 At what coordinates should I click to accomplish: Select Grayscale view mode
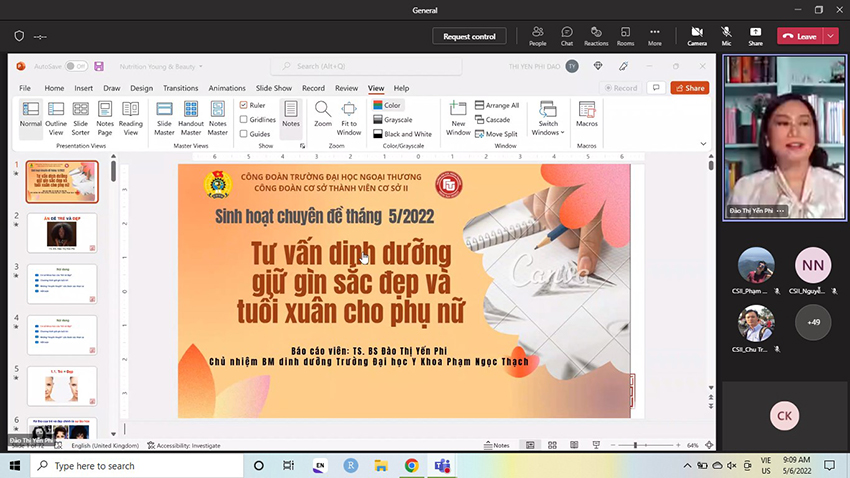(x=393, y=119)
